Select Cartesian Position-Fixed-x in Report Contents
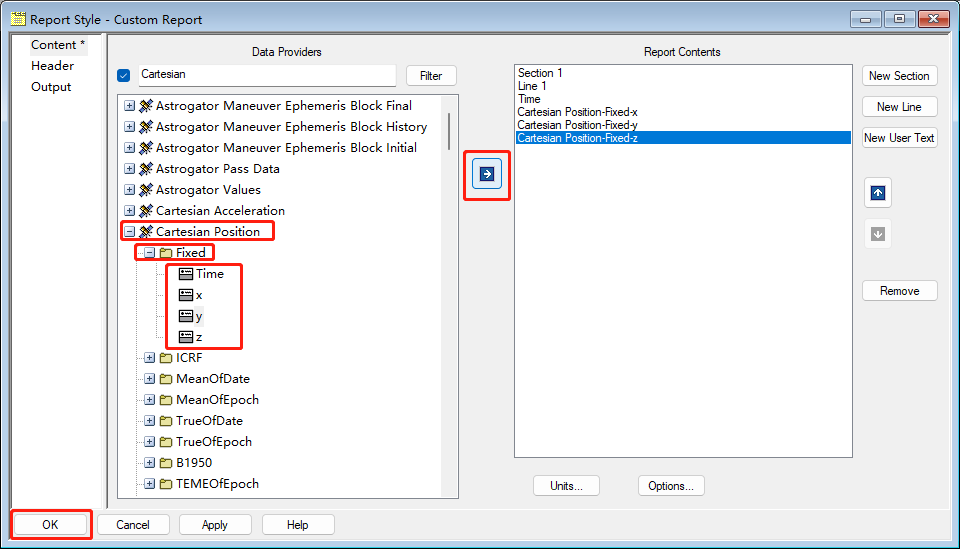This screenshot has height=549, width=960. 577,112
